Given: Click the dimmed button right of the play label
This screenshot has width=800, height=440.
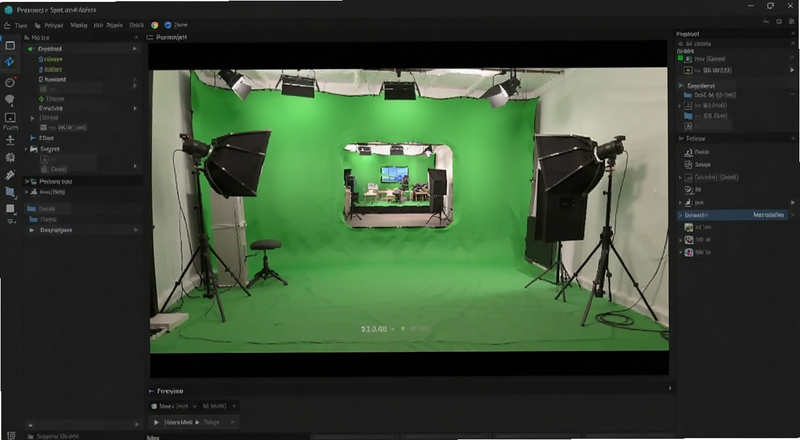Looking at the screenshot, I should pos(211,423).
